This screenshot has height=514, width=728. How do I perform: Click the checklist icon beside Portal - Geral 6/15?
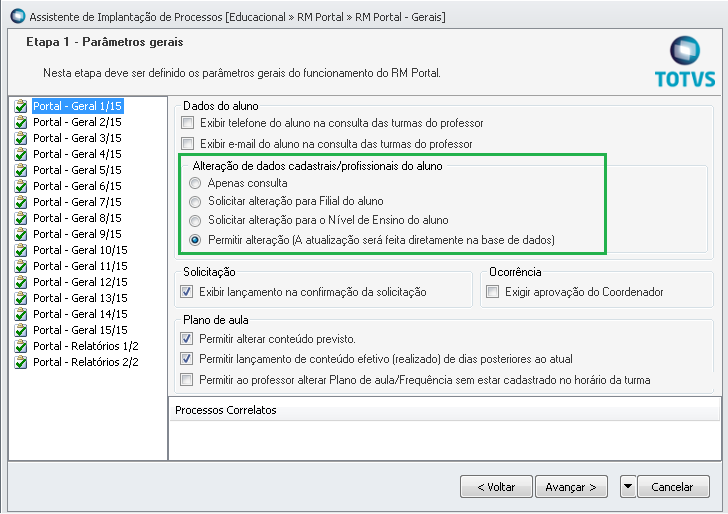click(x=21, y=186)
